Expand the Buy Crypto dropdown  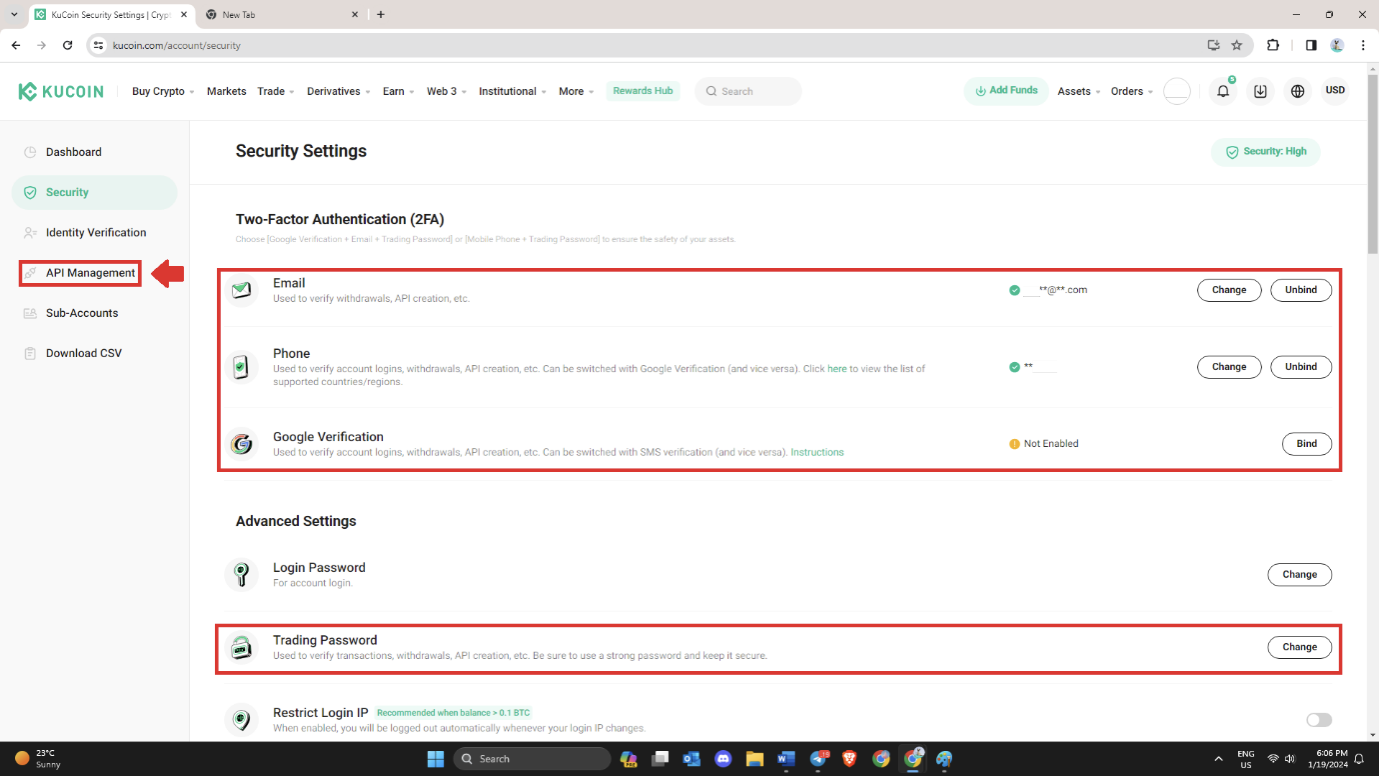pos(163,91)
